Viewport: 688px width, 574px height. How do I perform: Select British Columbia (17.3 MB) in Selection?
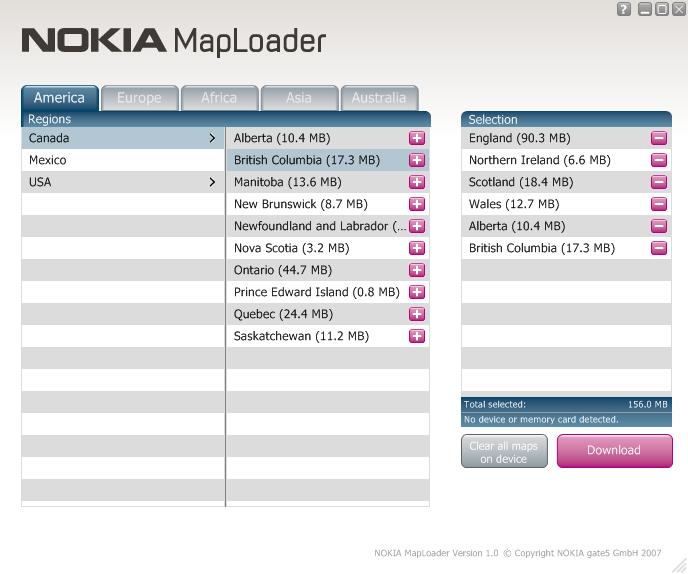pyautogui.click(x=566, y=248)
